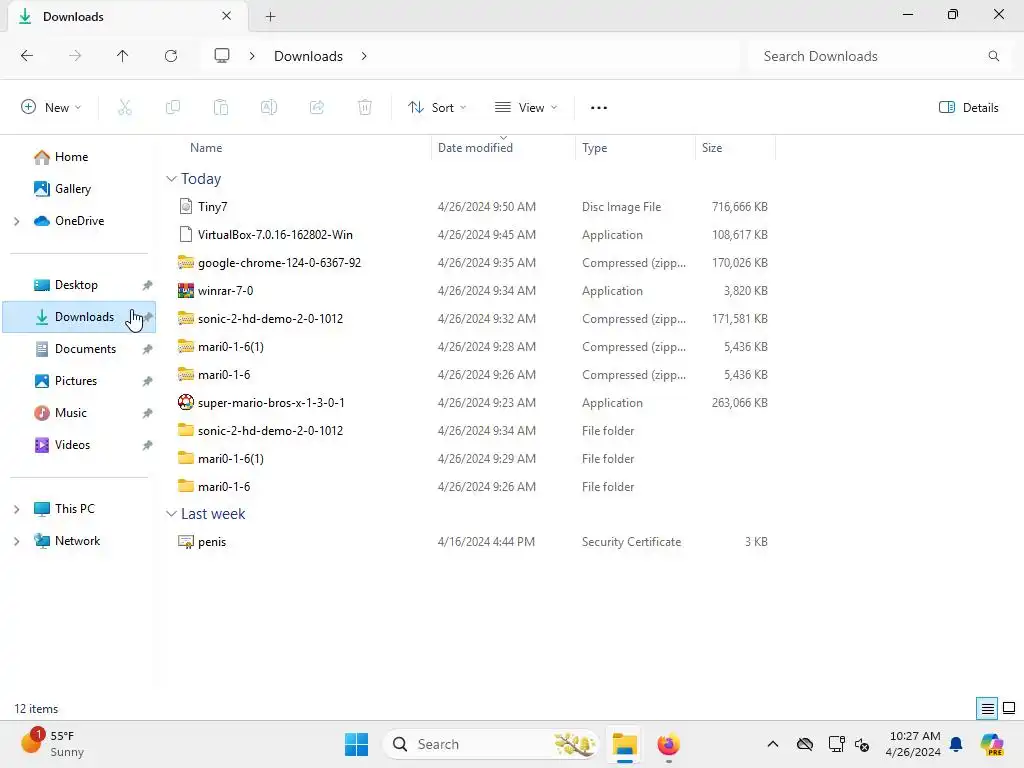This screenshot has height=768, width=1024.
Task: Add a new tab with plus
Action: [270, 16]
